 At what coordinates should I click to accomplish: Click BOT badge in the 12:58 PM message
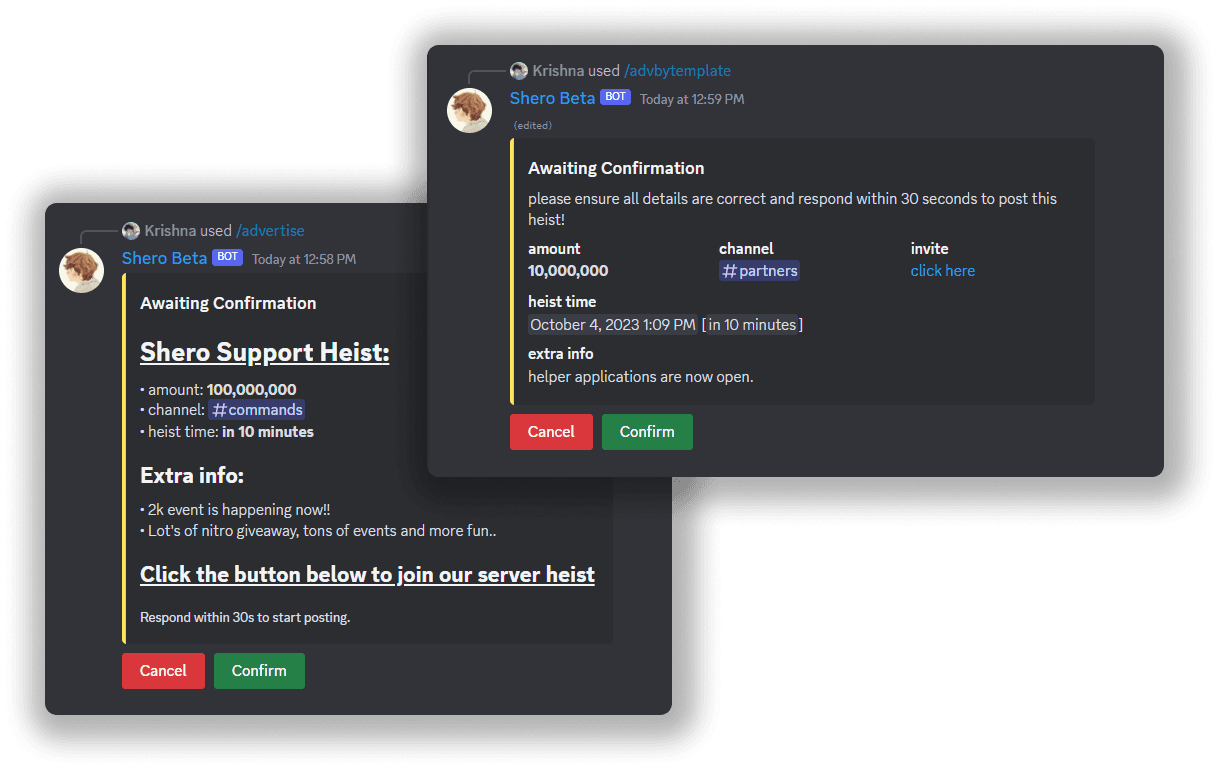[x=227, y=257]
